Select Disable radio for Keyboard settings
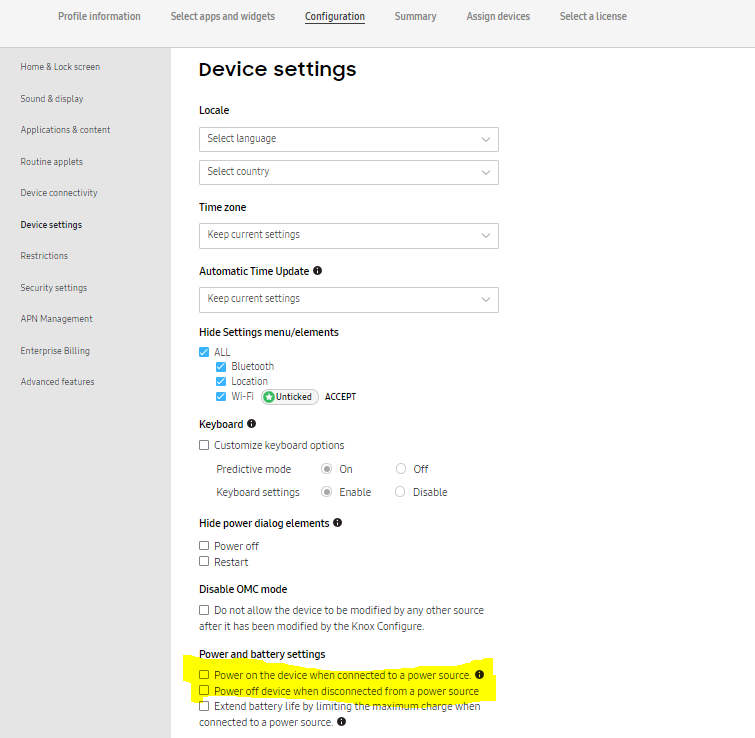 (401, 492)
